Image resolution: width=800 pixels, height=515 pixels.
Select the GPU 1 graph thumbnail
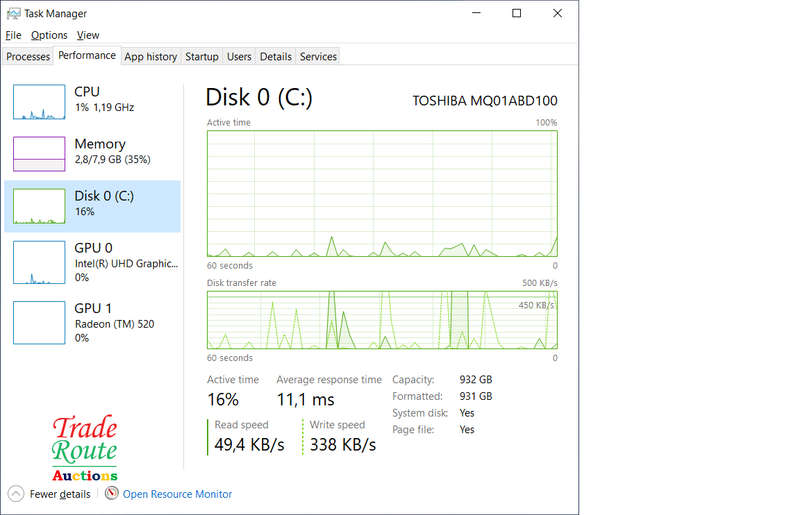coord(39,323)
